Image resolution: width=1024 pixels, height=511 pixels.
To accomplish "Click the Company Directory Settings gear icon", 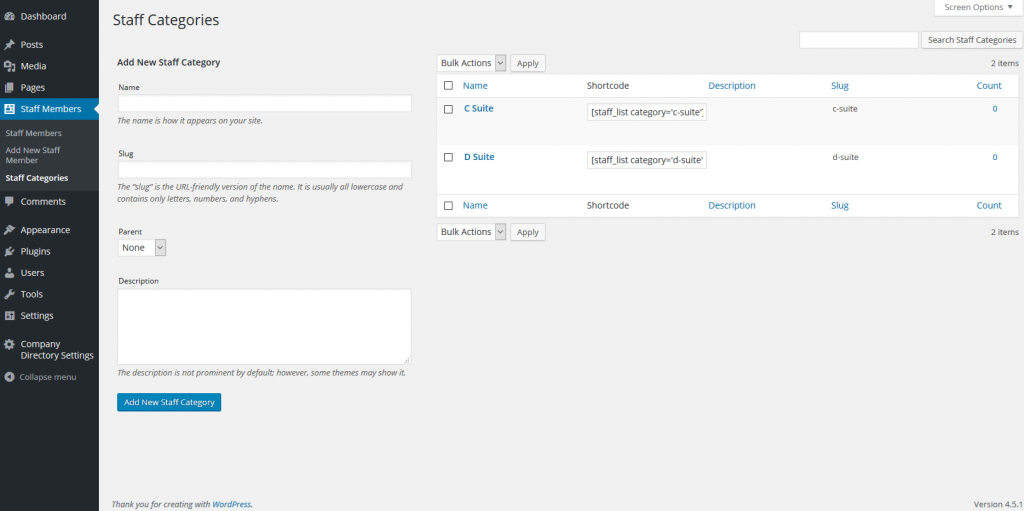I will 9,344.
